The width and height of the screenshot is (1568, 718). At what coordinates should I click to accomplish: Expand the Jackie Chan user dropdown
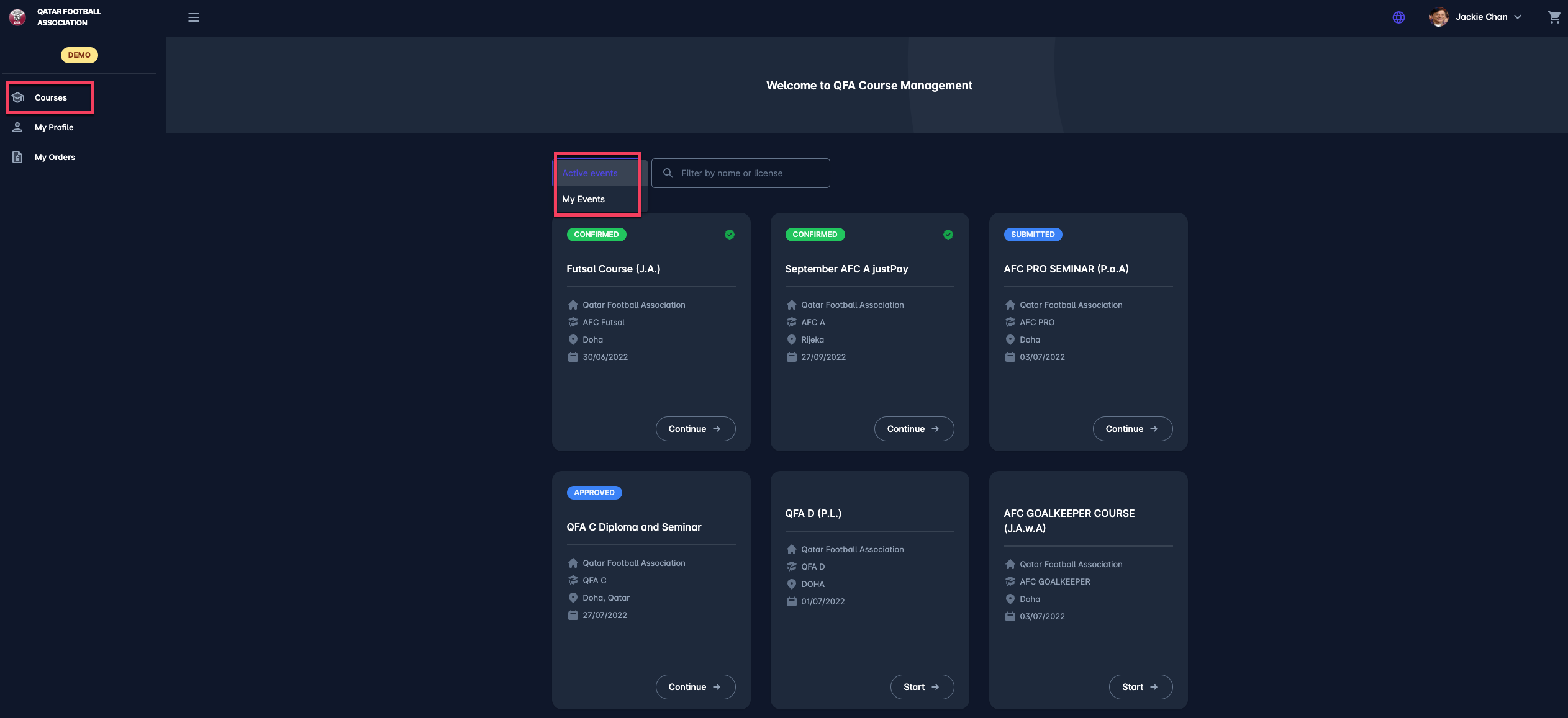click(x=1518, y=17)
